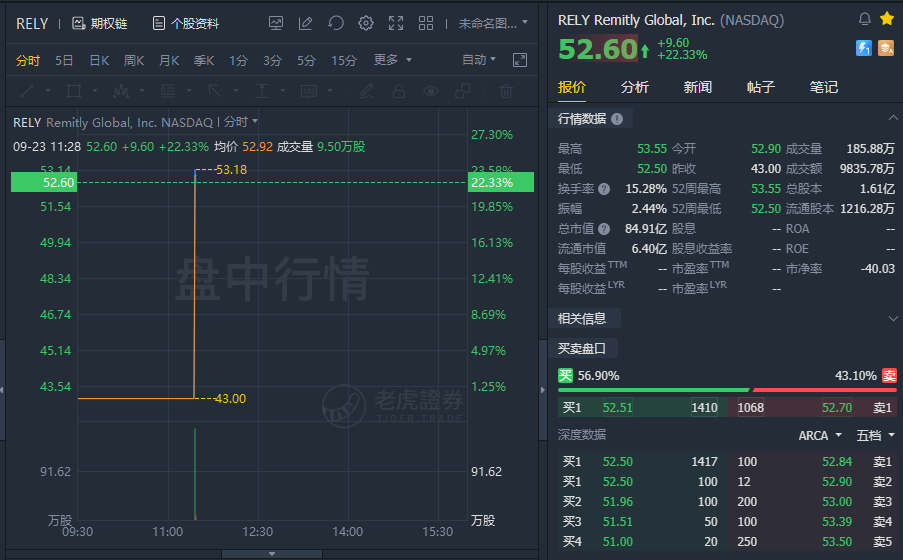Viewport: 903px width, 560px height.
Task: Switch to the 帖子 tab
Action: (x=761, y=87)
